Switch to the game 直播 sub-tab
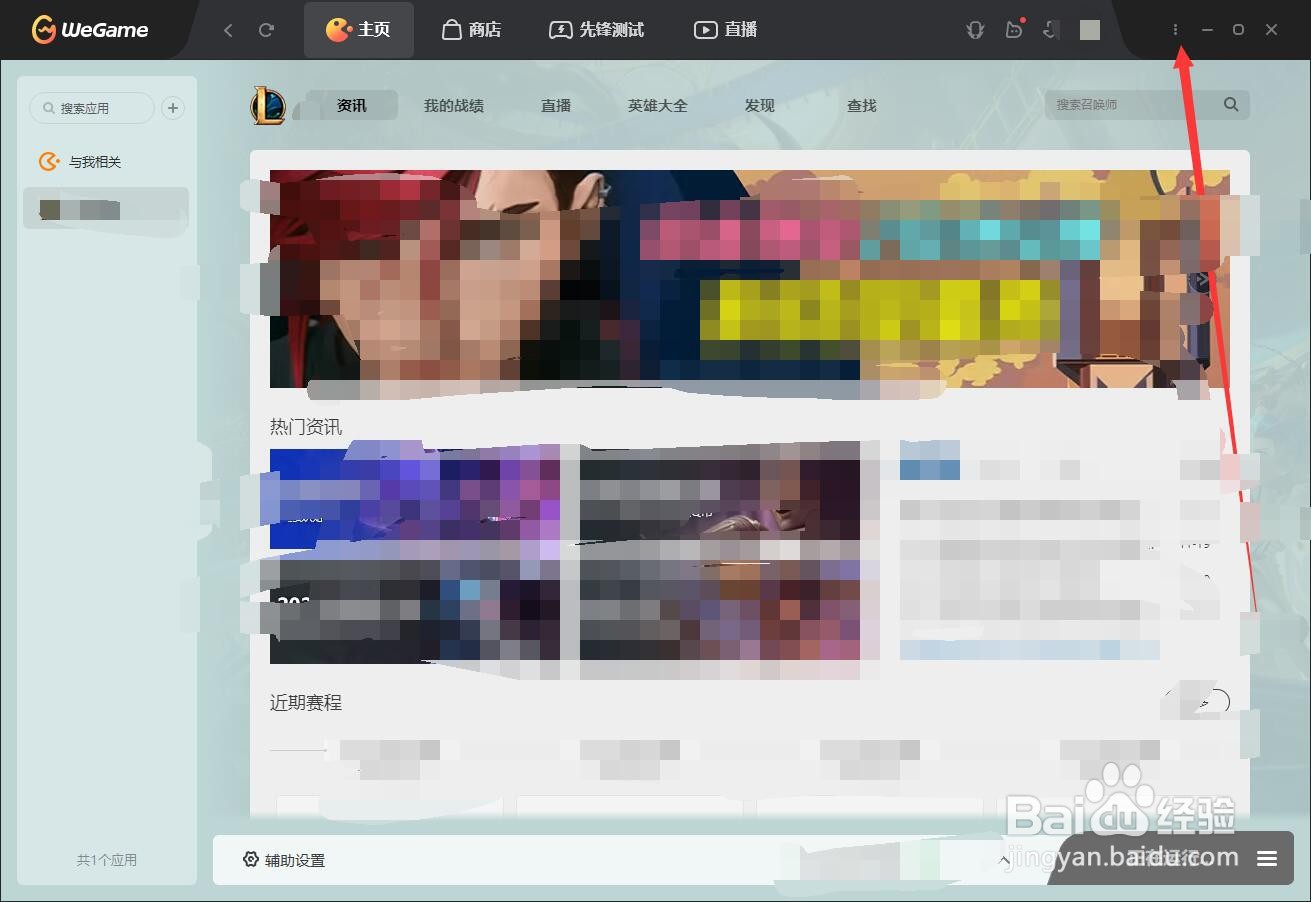The image size is (1311, 902). pyautogui.click(x=556, y=105)
